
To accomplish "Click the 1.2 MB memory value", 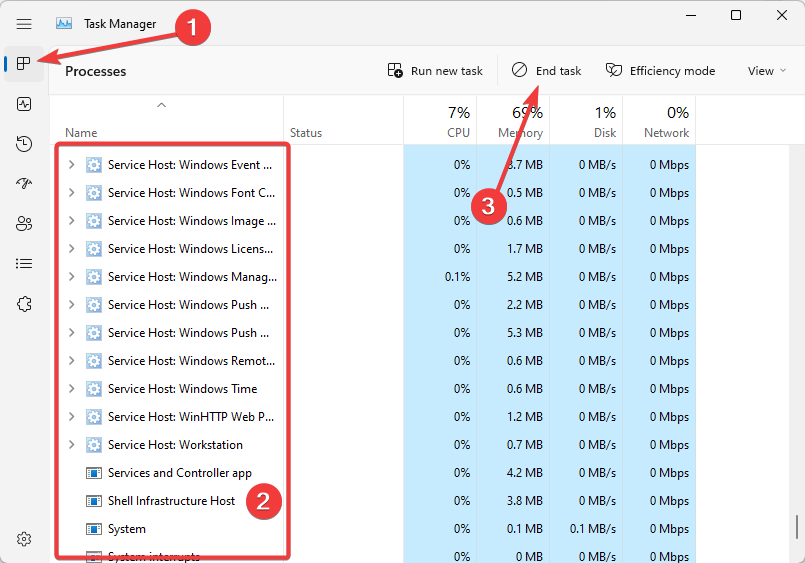I will pyautogui.click(x=525, y=417).
